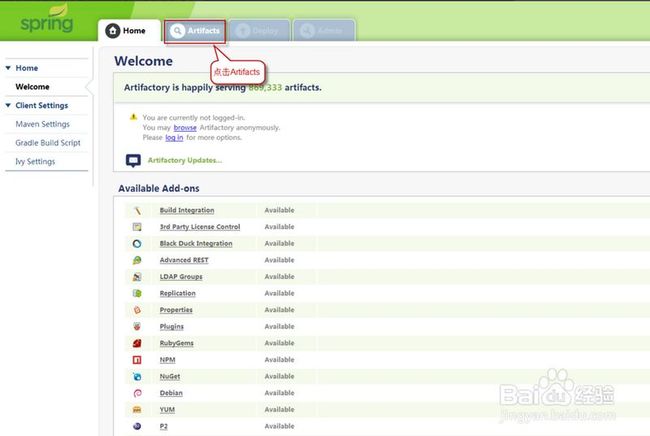Select Welcome in the sidebar
This screenshot has width=650, height=436.
click(x=32, y=87)
